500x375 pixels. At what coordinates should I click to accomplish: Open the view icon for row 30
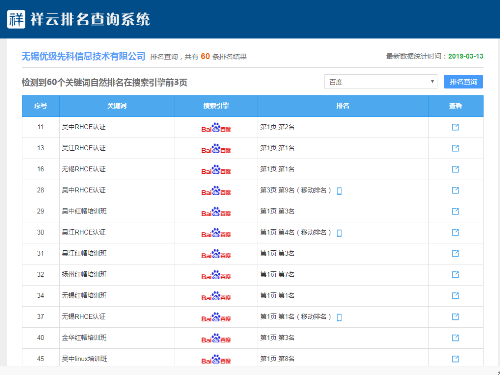pos(455,232)
